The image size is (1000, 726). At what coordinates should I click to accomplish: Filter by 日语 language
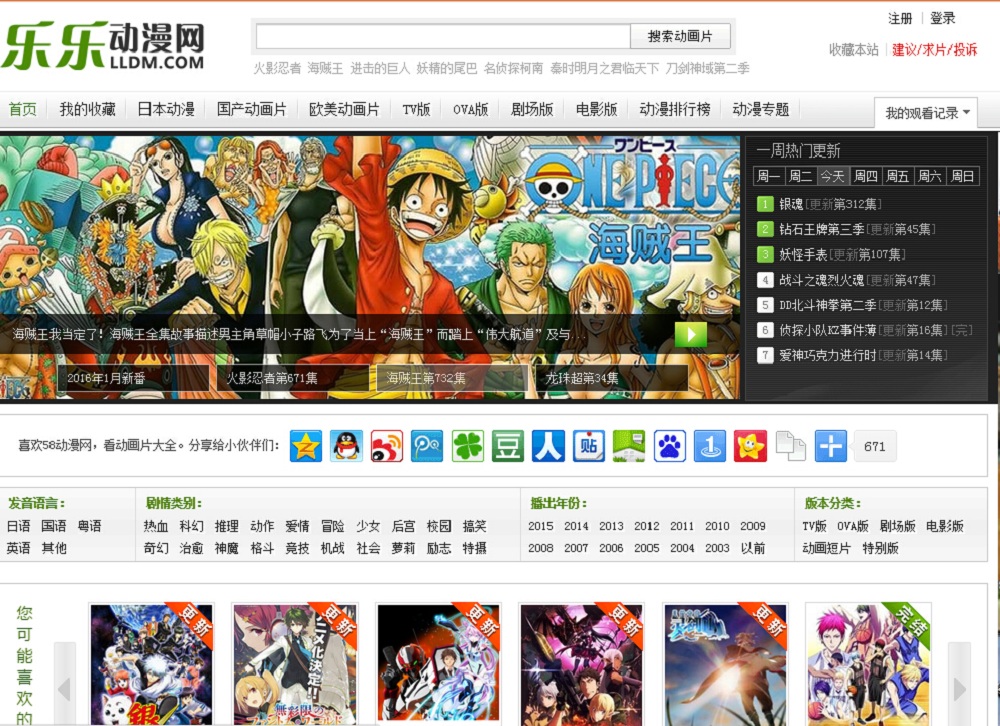[x=18, y=526]
